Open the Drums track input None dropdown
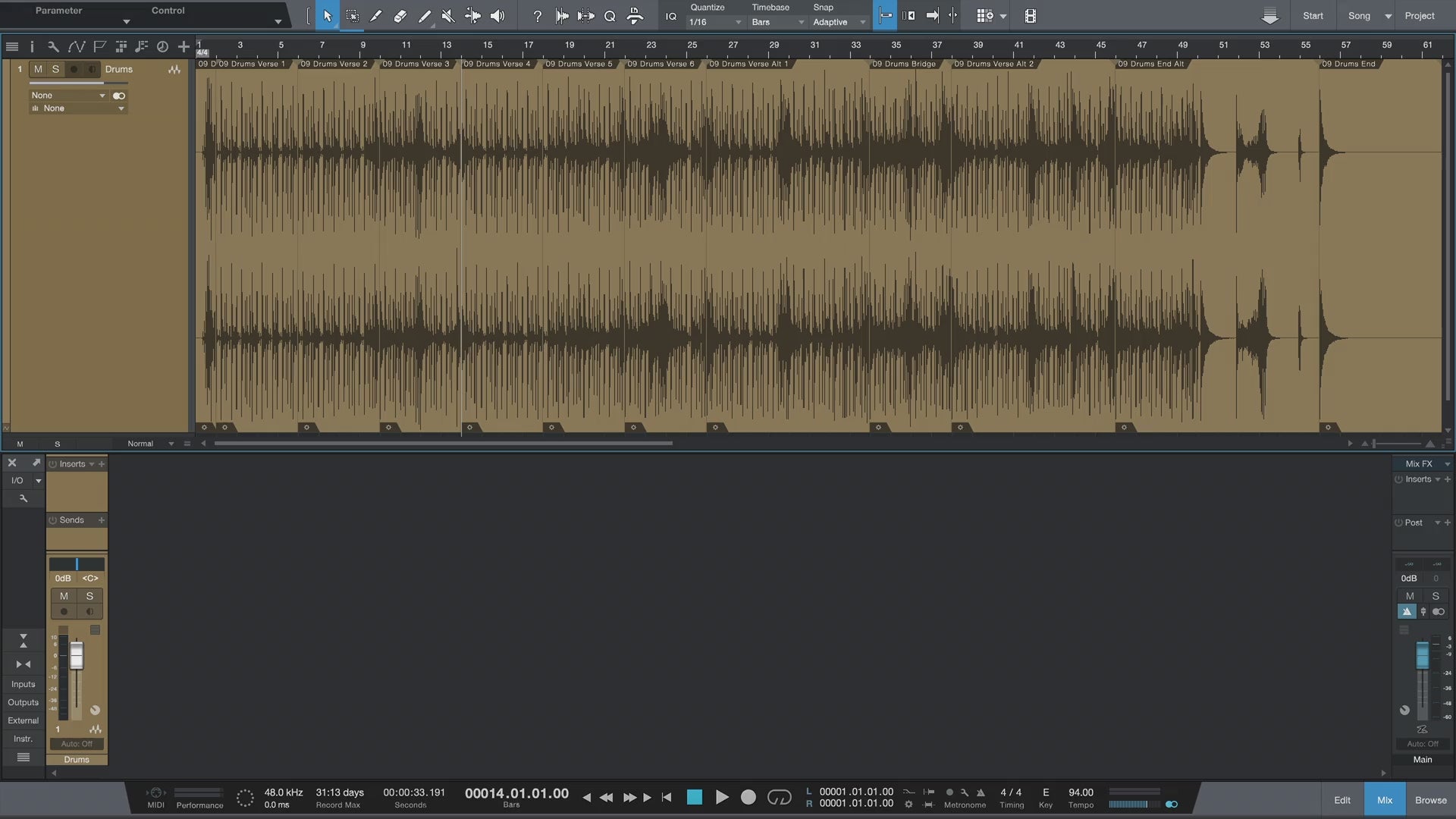 coord(68,96)
